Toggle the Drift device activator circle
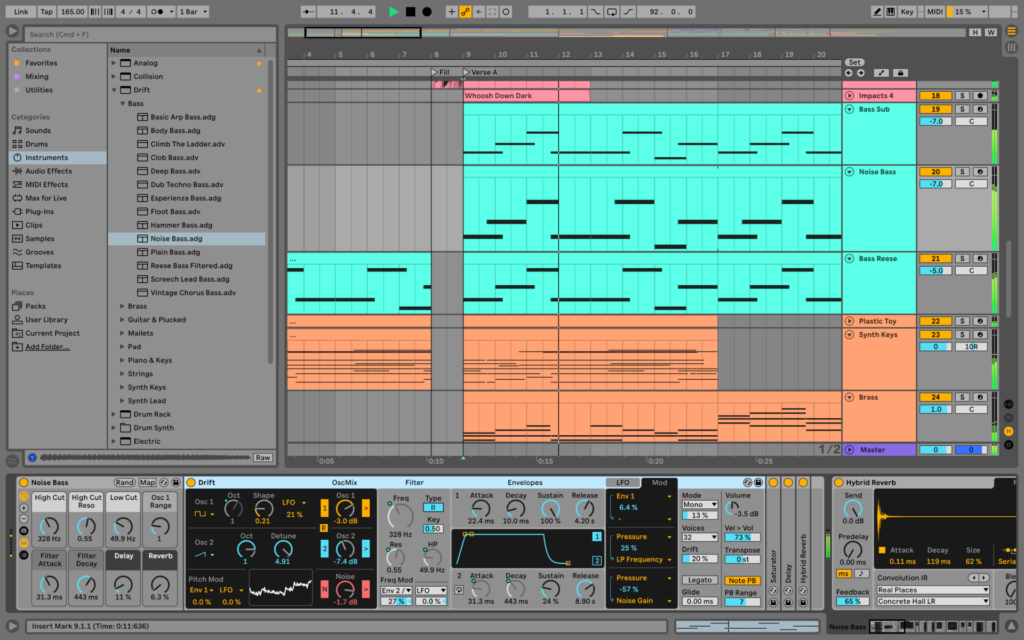This screenshot has height=640, width=1024. 192,482
